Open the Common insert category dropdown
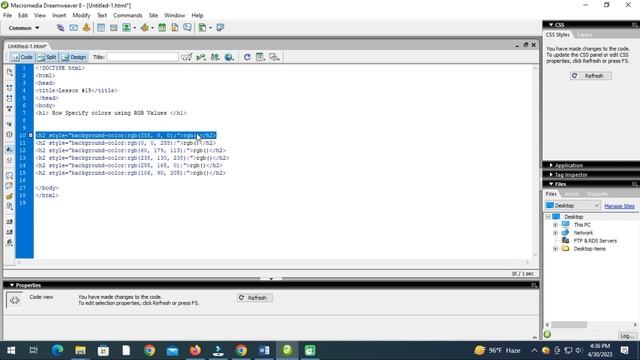The image size is (640, 360). tap(24, 28)
